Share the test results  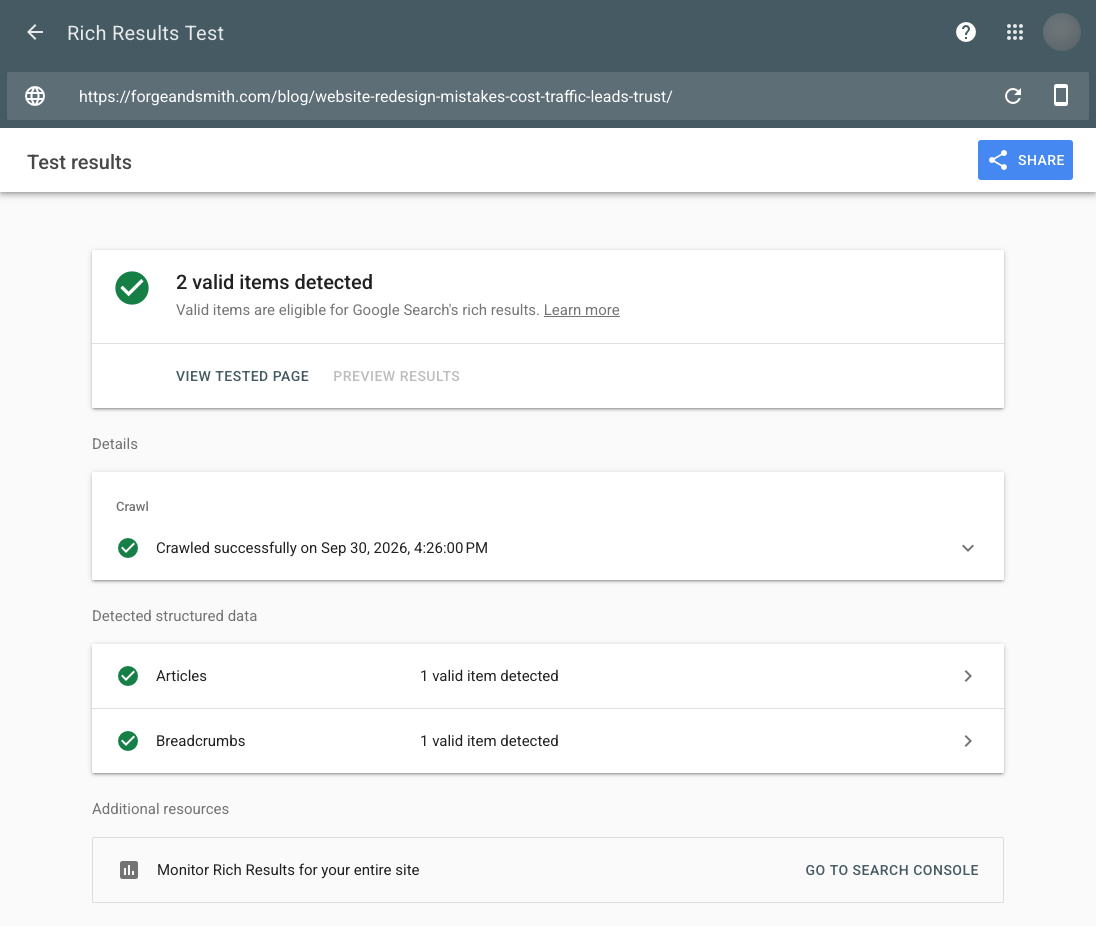[x=1025, y=160]
